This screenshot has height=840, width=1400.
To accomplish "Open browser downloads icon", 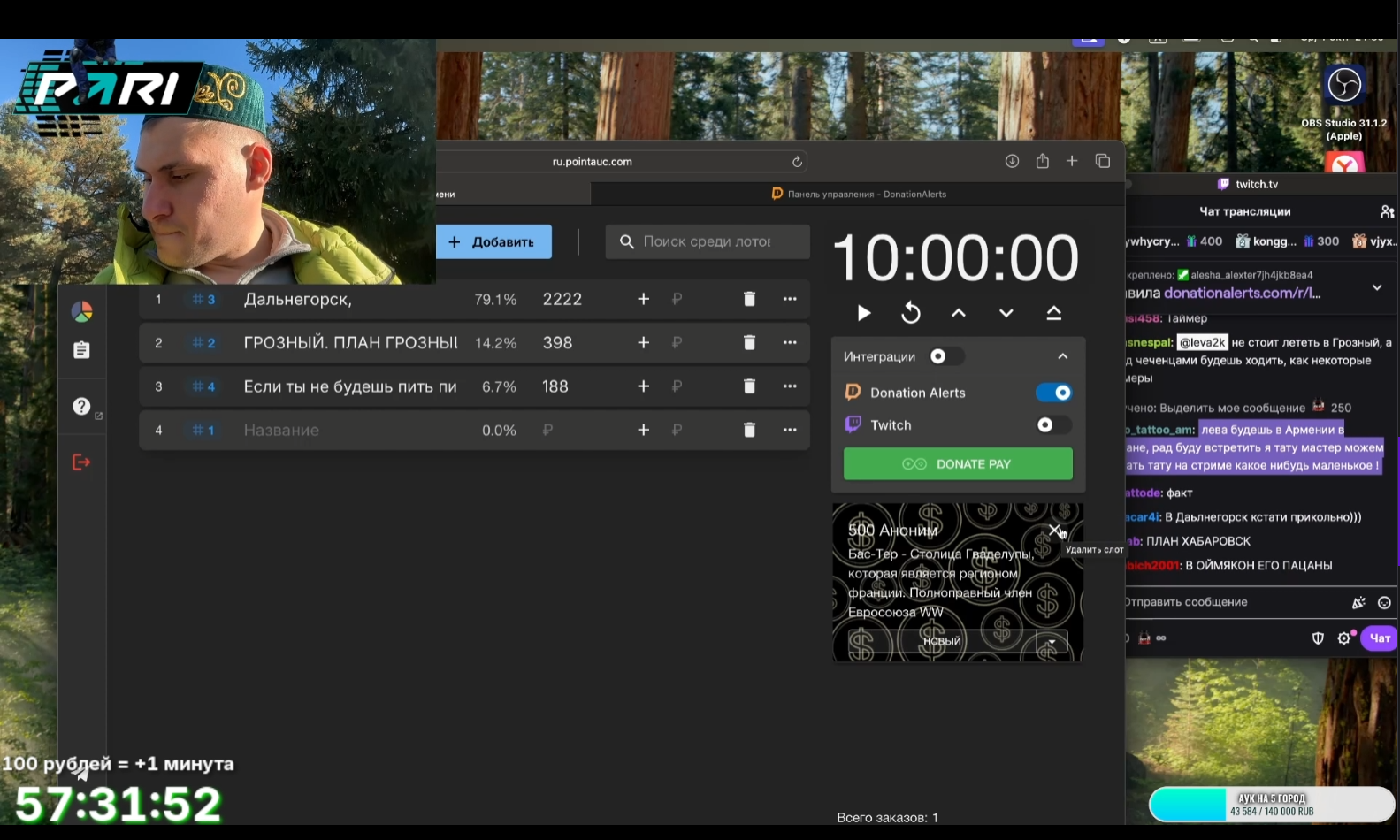I will 1013,161.
